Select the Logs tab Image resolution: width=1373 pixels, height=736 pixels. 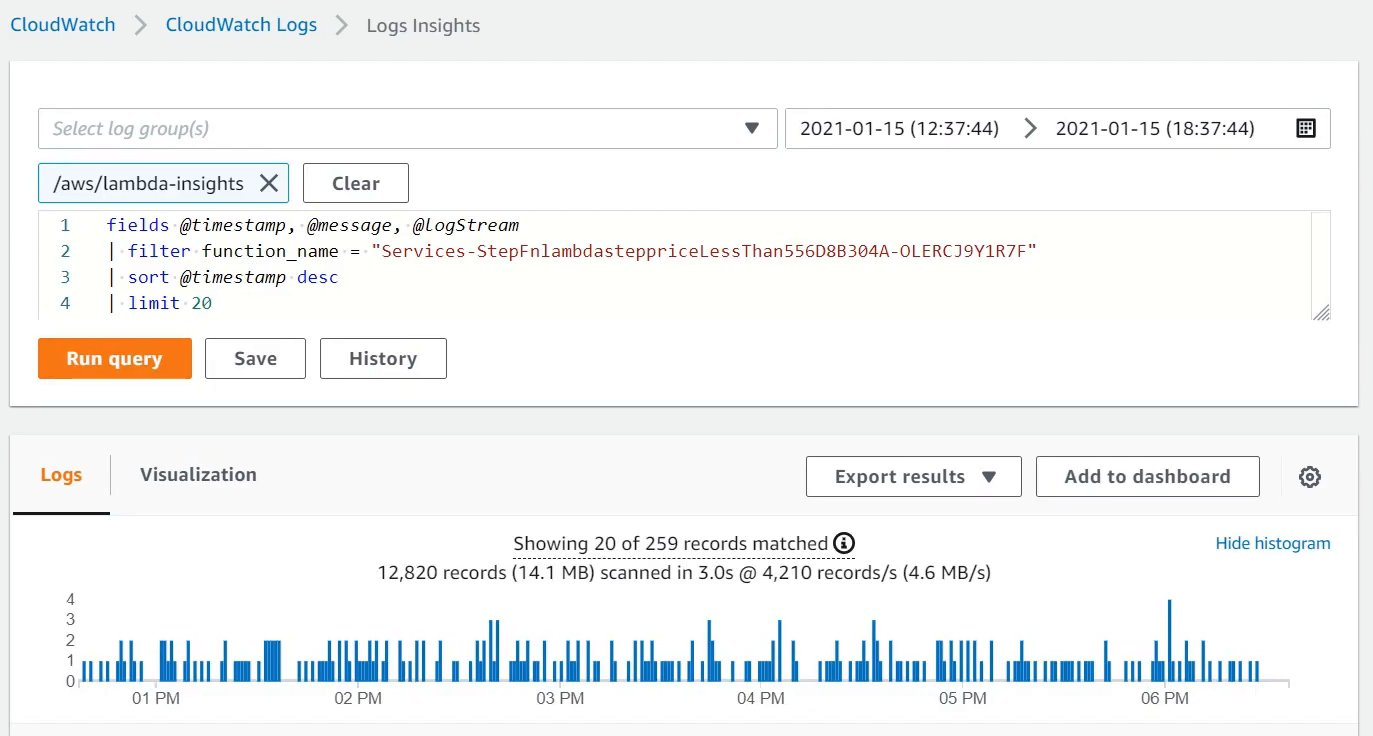pyautogui.click(x=61, y=474)
